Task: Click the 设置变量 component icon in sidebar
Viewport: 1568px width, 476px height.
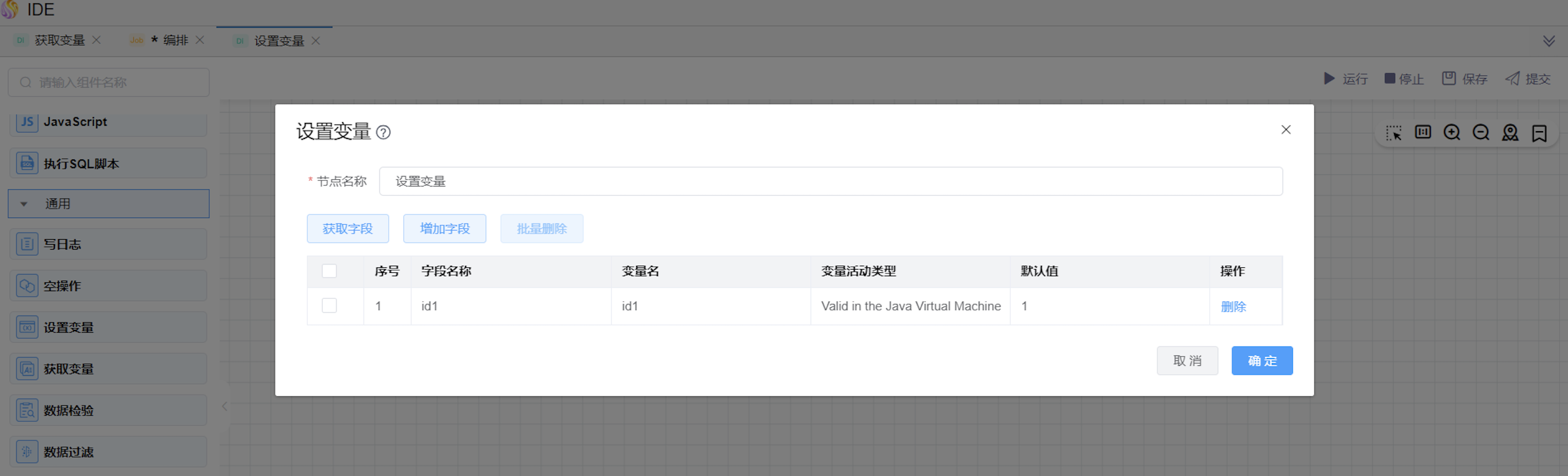Action: [27, 328]
